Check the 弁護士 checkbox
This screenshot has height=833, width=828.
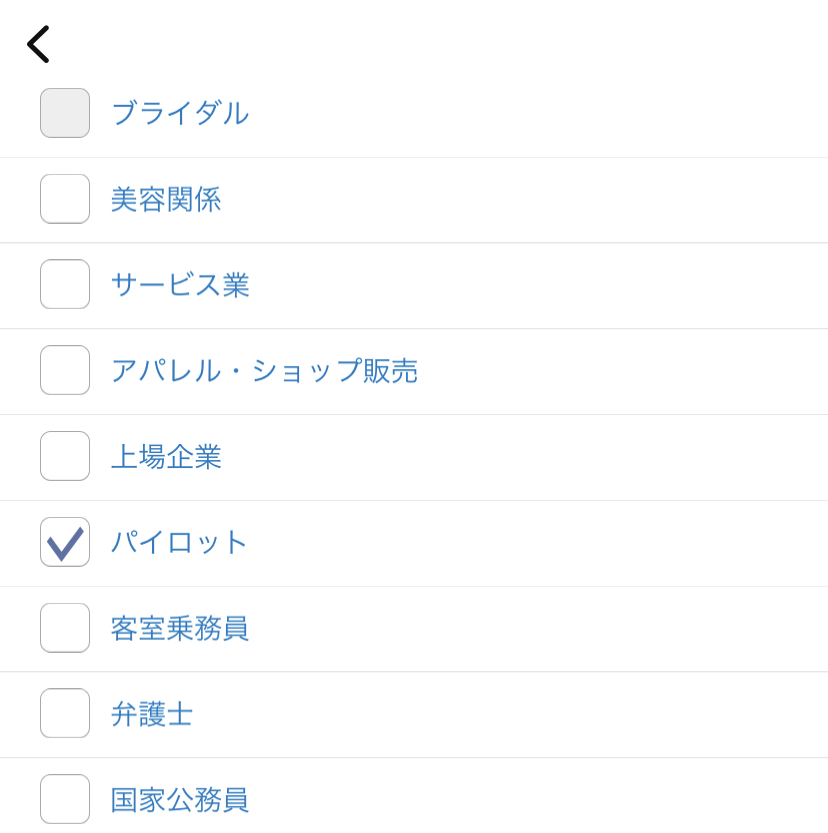65,713
